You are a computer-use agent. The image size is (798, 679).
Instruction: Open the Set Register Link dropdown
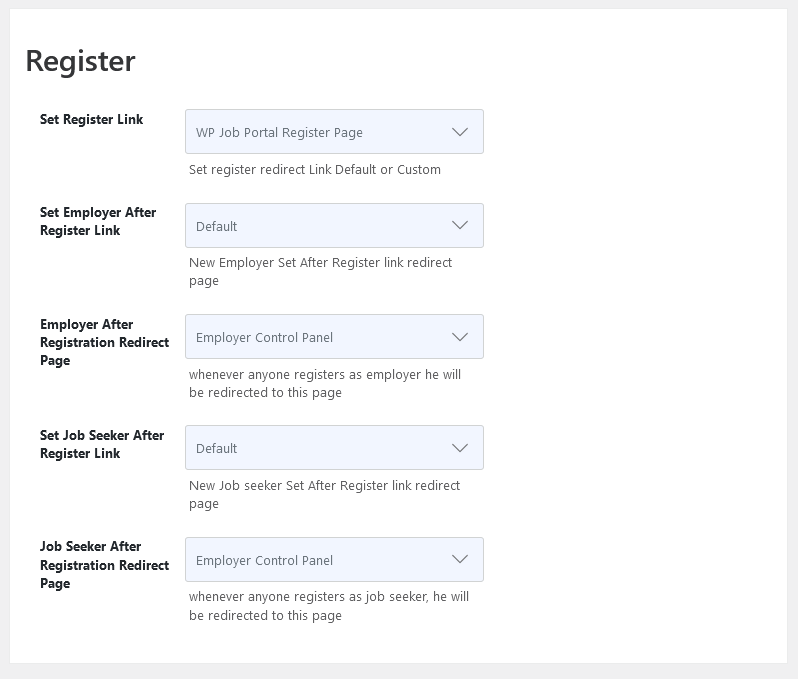tap(334, 131)
